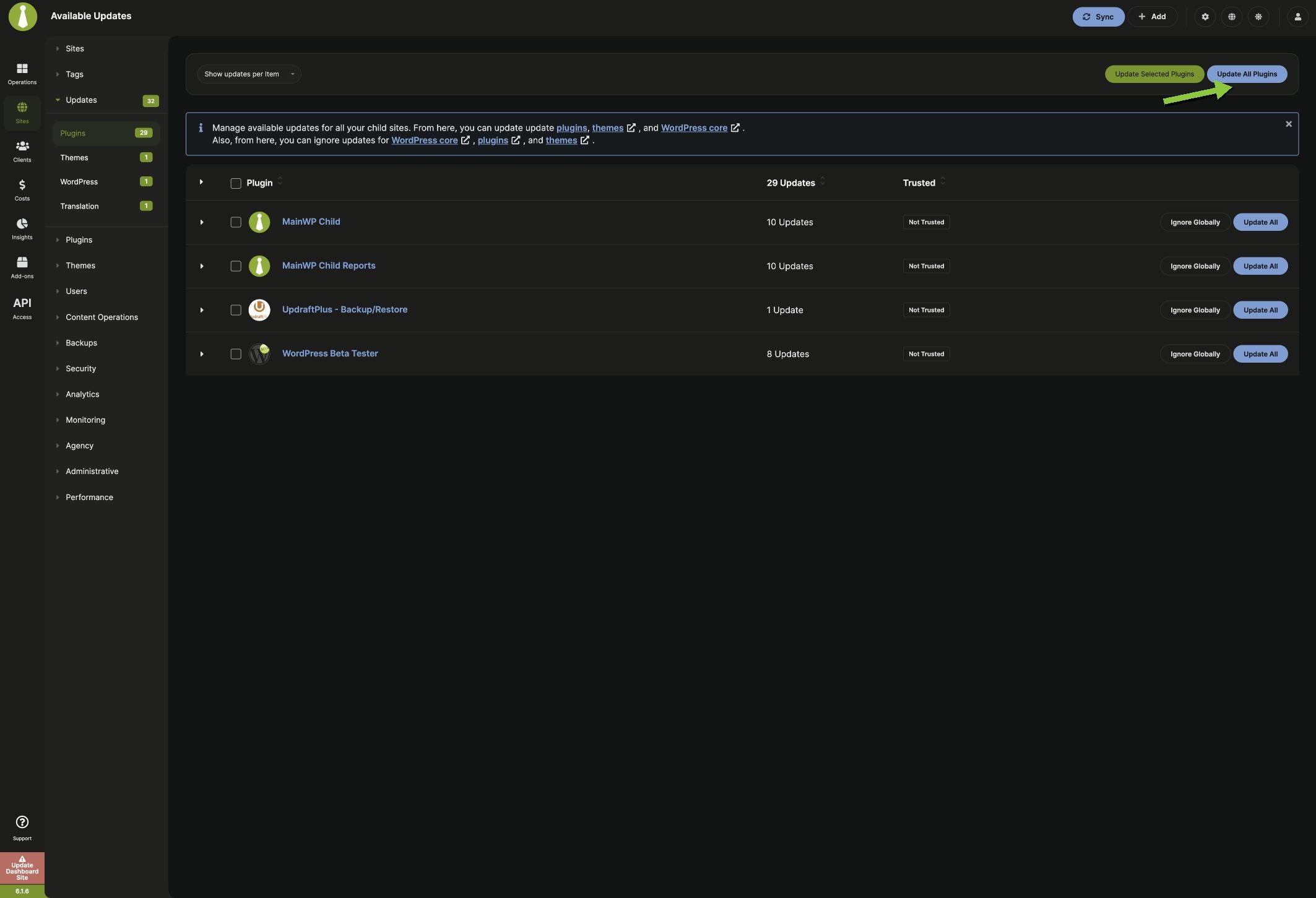Check the MainWP Child row checkbox
The height and width of the screenshot is (898, 1316).
tap(236, 222)
